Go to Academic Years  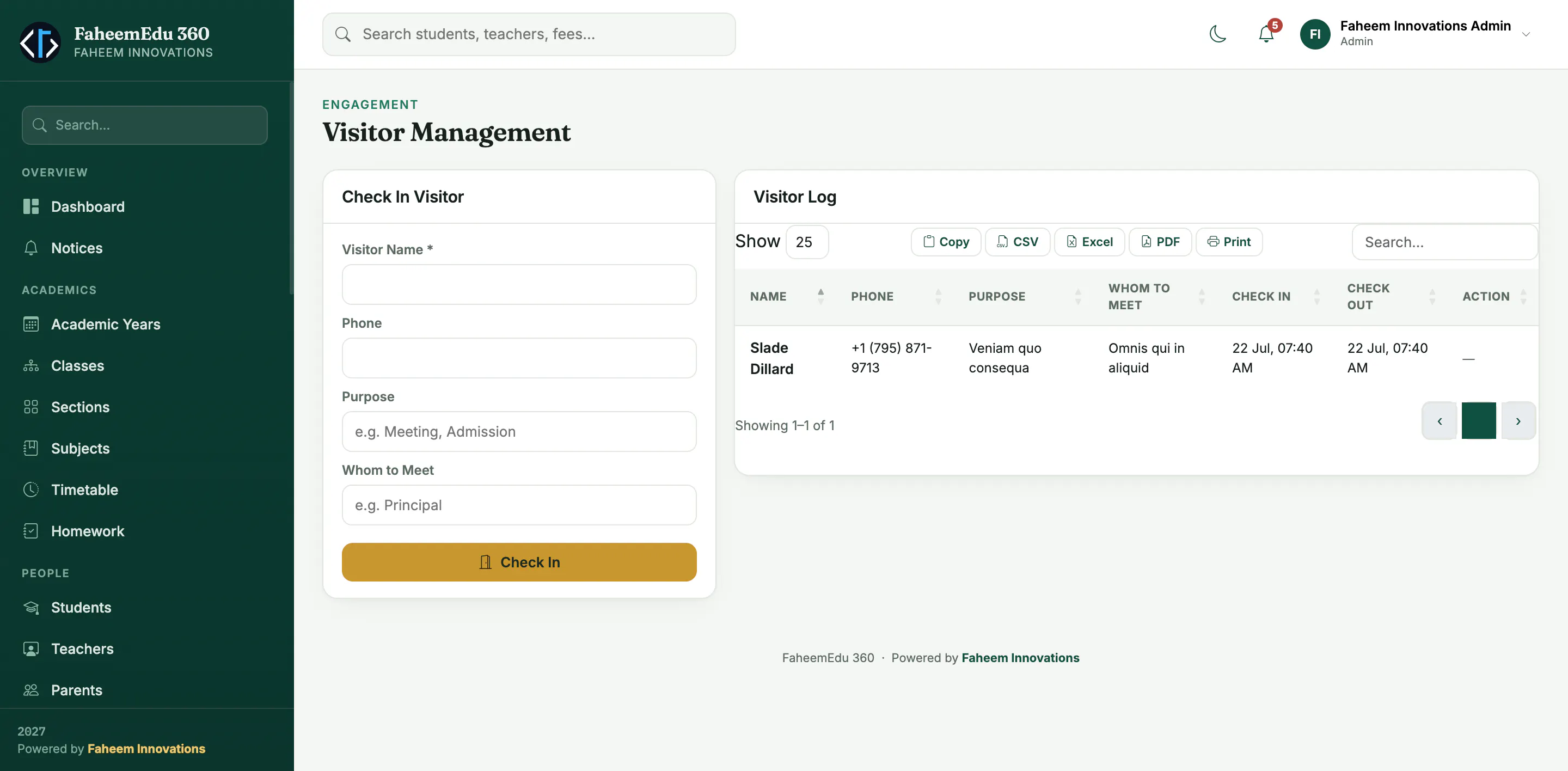tap(145, 325)
